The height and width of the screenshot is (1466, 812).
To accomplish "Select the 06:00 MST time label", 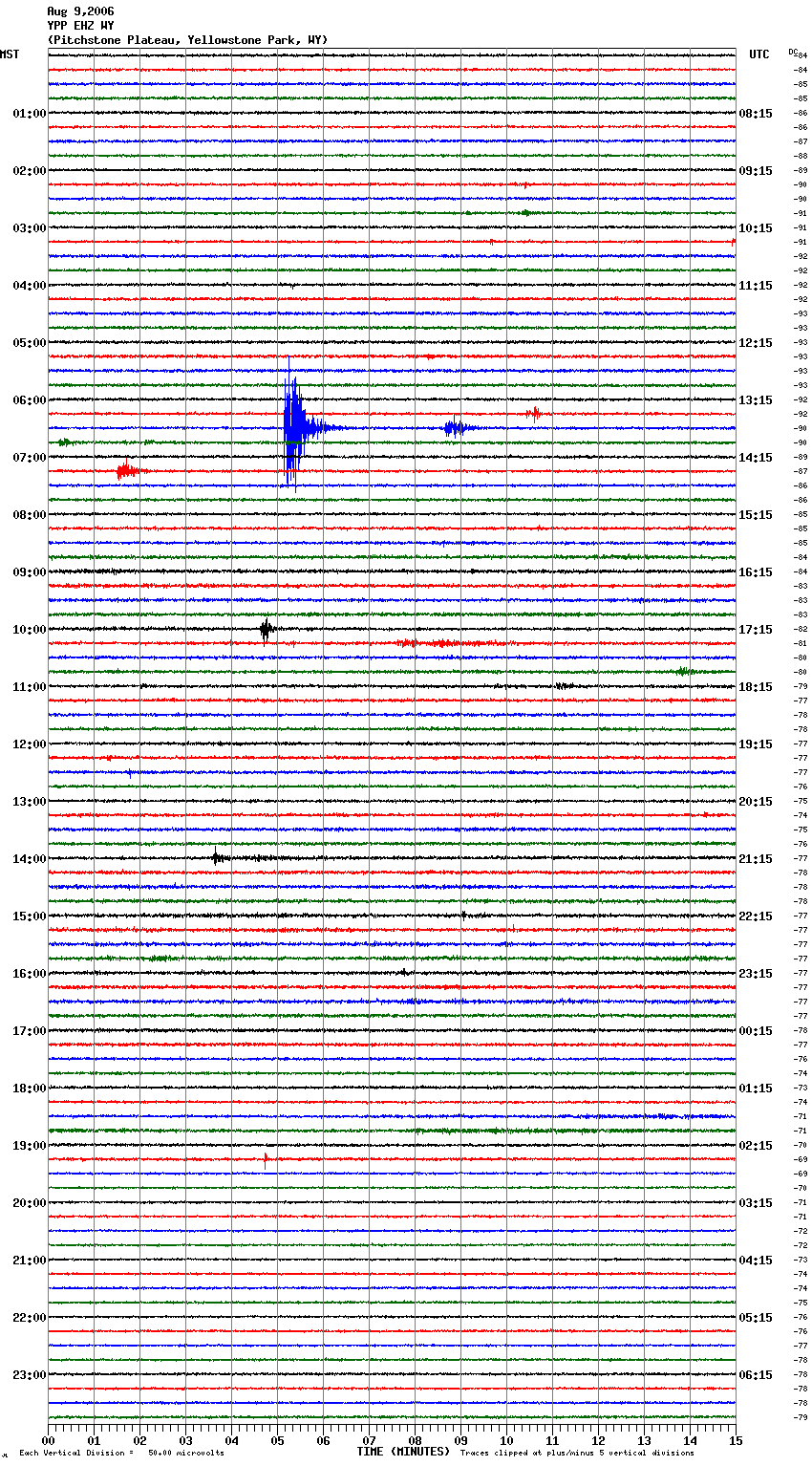I will click(30, 400).
